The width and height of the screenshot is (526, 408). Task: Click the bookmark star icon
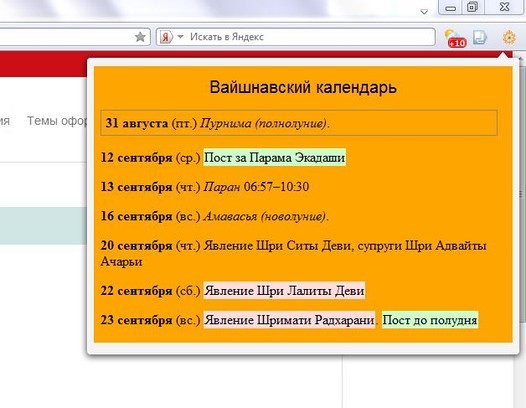pyautogui.click(x=140, y=37)
